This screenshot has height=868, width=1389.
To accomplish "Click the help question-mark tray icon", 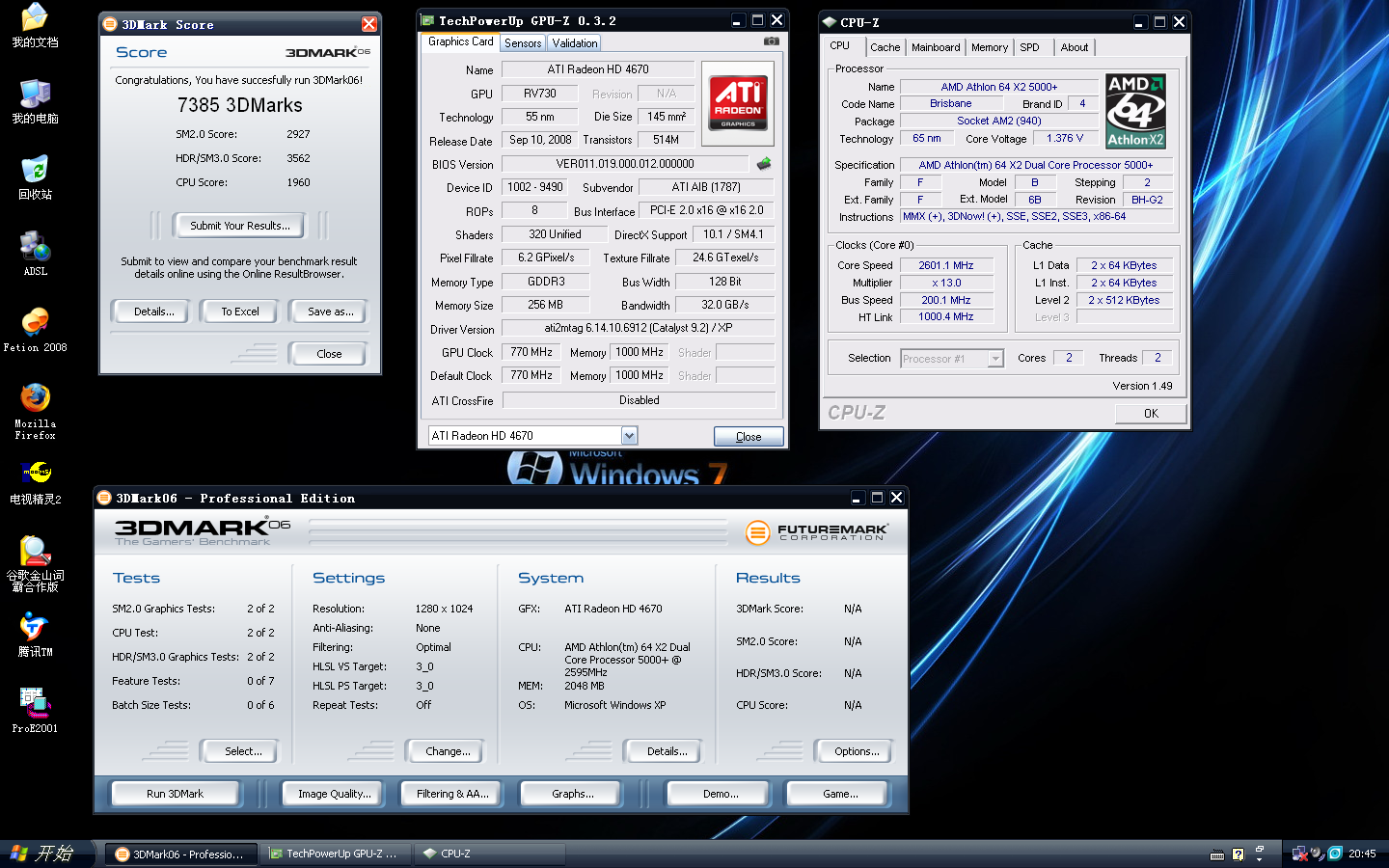I will click(x=1238, y=854).
